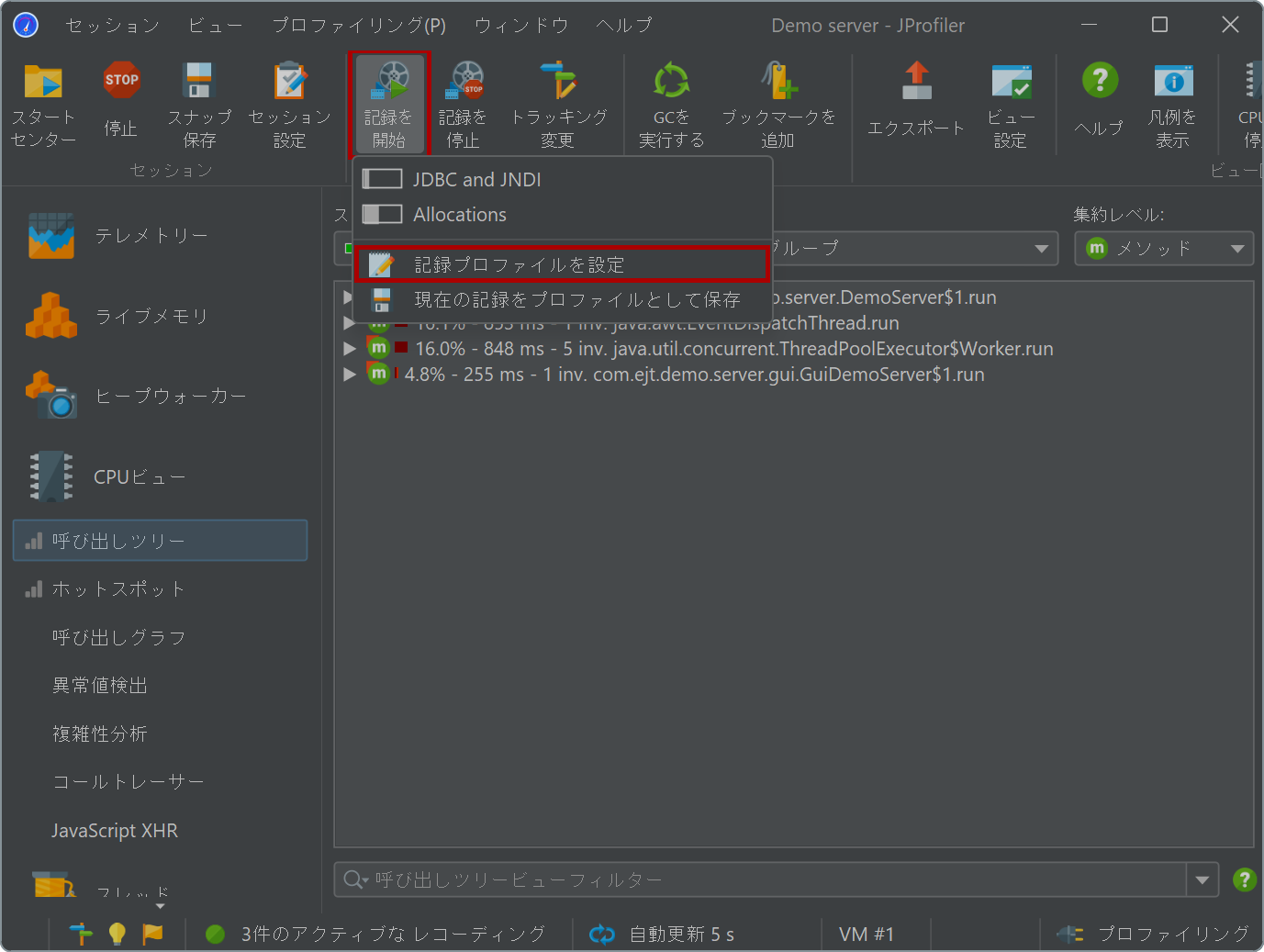This screenshot has height=952, width=1264.
Task: Click the light bulb status bar icon
Action: coord(117,934)
